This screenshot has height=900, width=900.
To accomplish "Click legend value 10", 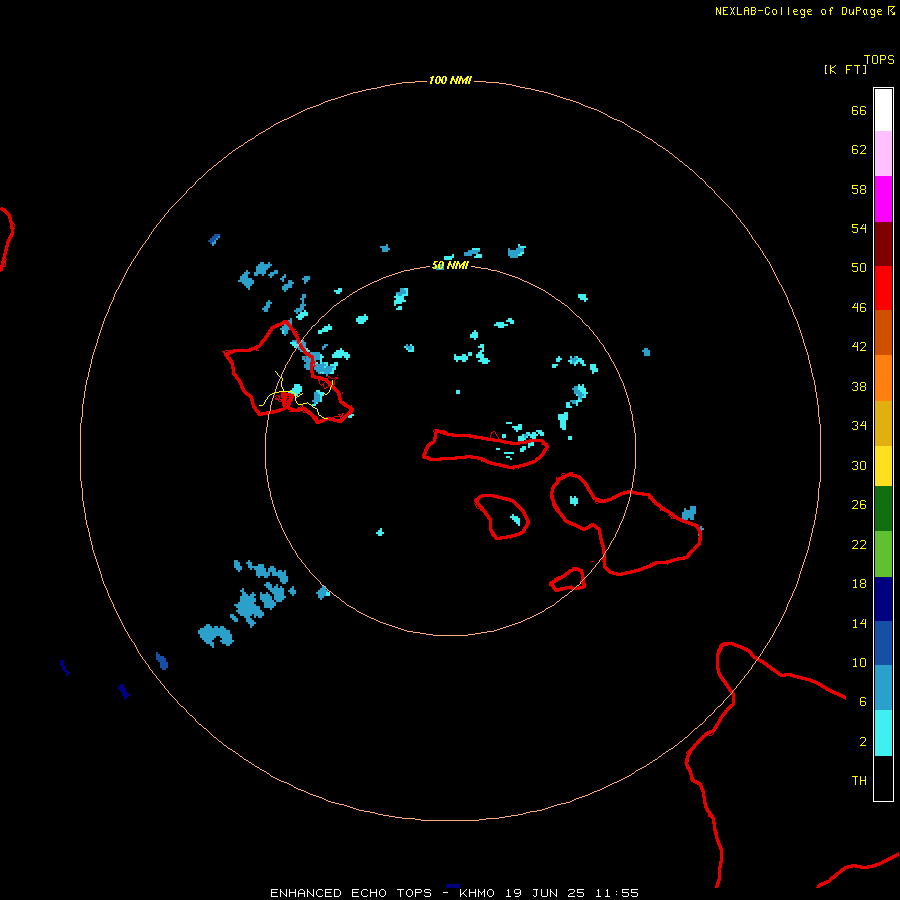I will (859, 663).
